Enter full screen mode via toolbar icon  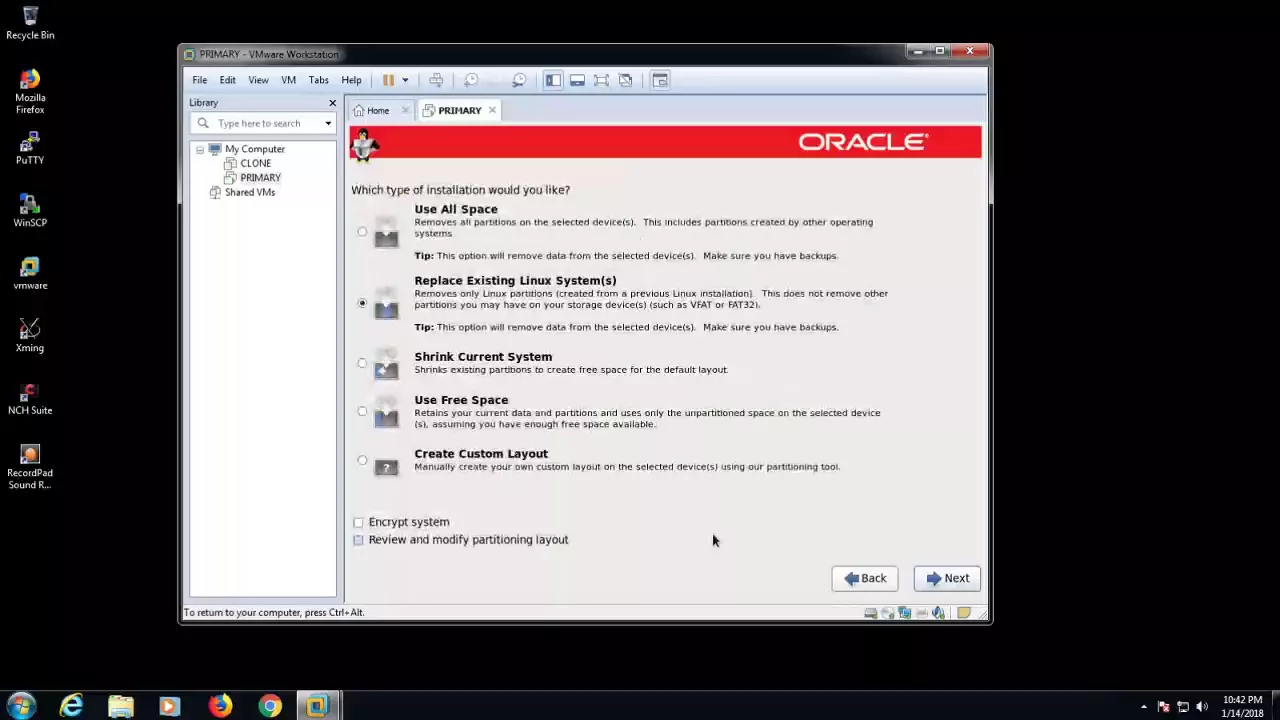[x=601, y=80]
